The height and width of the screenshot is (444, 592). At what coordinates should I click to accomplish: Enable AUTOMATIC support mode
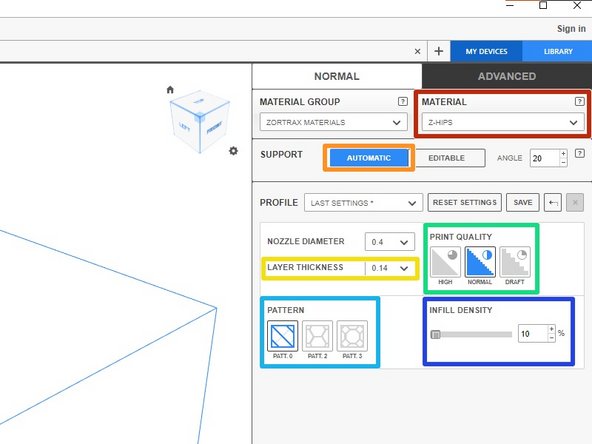pyautogui.click(x=369, y=158)
